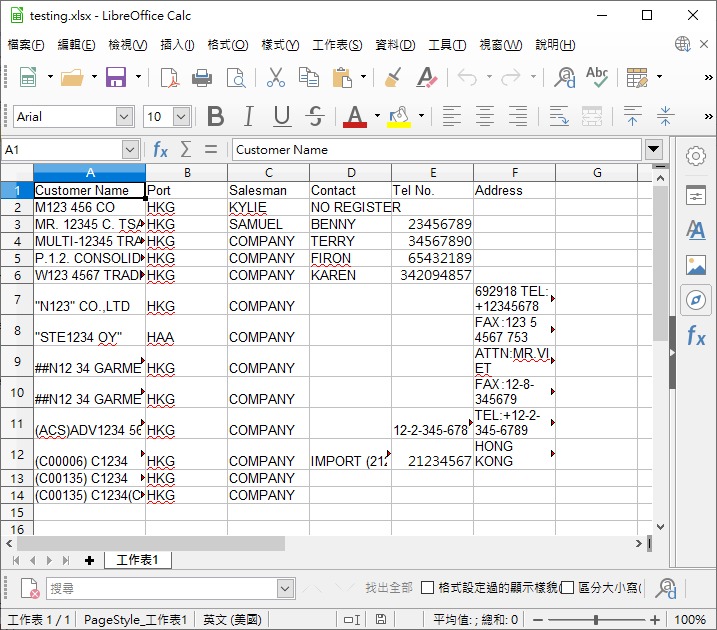This screenshot has width=717, height=630.
Task: Click the Strikethrough text icon
Action: point(315,117)
